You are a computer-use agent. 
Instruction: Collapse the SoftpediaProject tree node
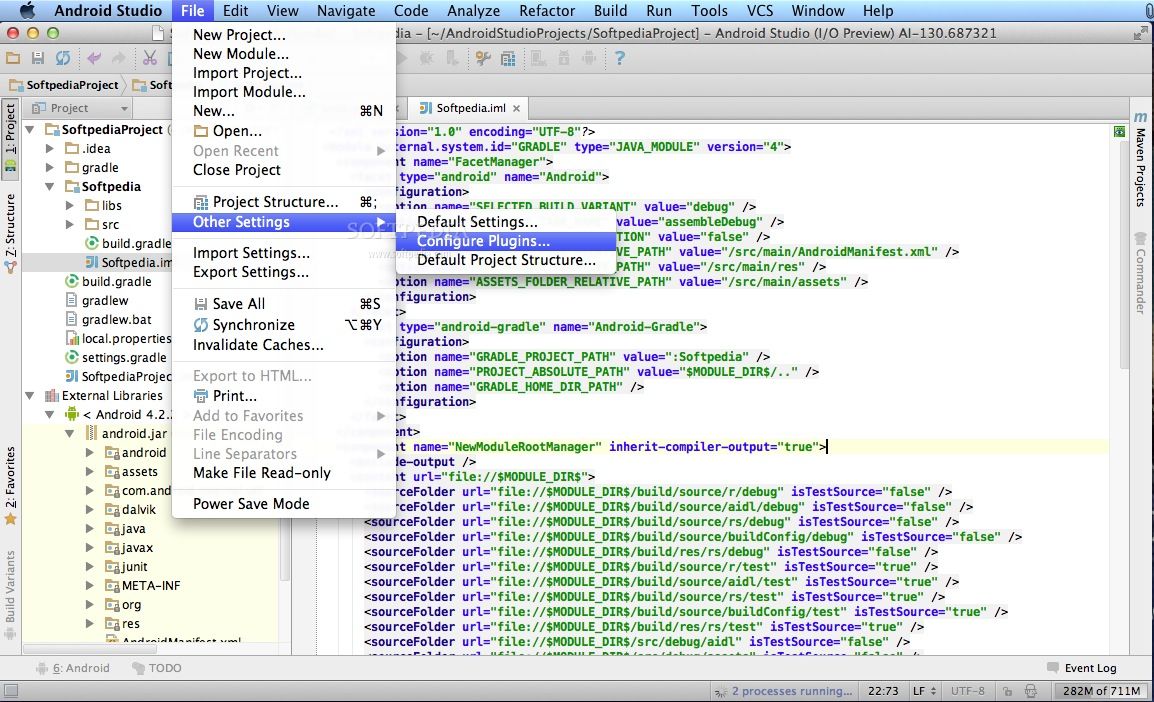point(30,130)
